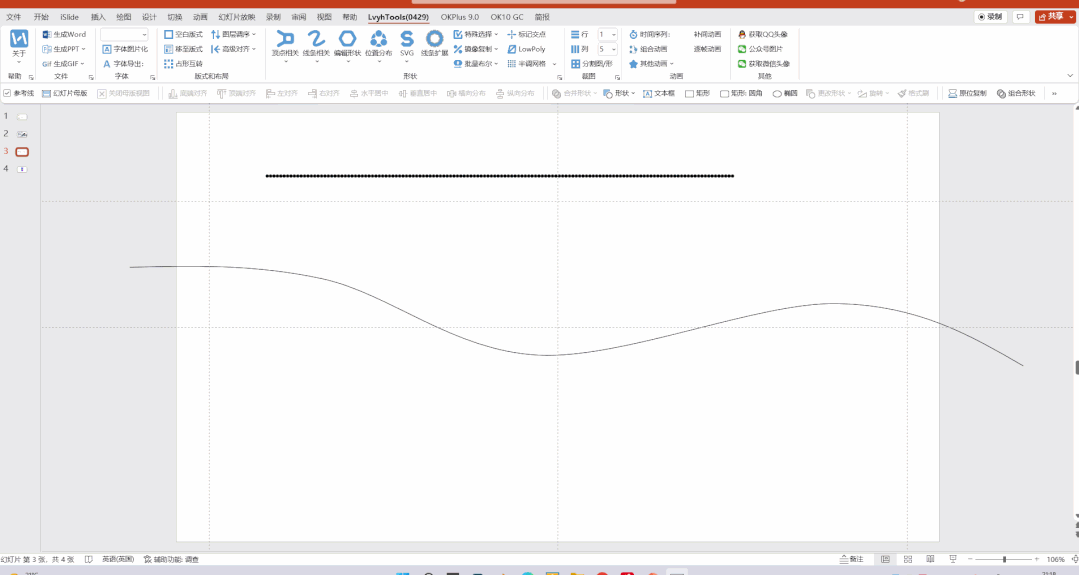Image resolution: width=1079 pixels, height=575 pixels.
Task: Toggle the 参考线 guides checkbox
Action: (x=7, y=94)
